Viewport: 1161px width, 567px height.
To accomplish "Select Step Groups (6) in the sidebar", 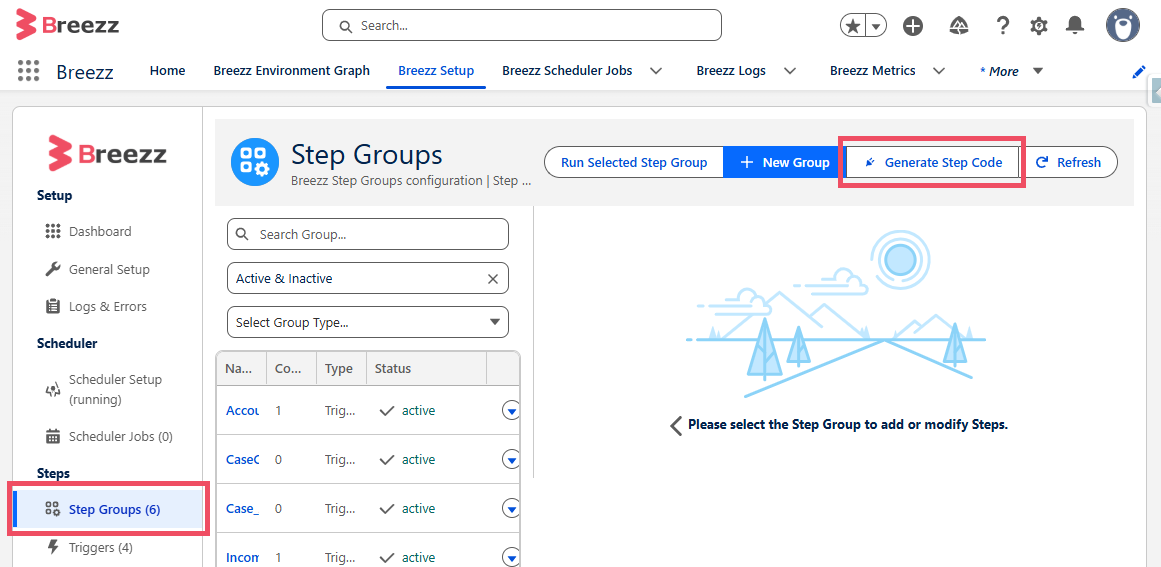I will 109,509.
